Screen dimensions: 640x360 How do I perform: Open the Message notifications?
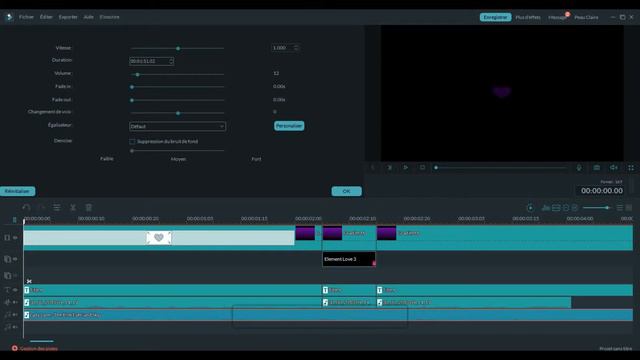[557, 17]
